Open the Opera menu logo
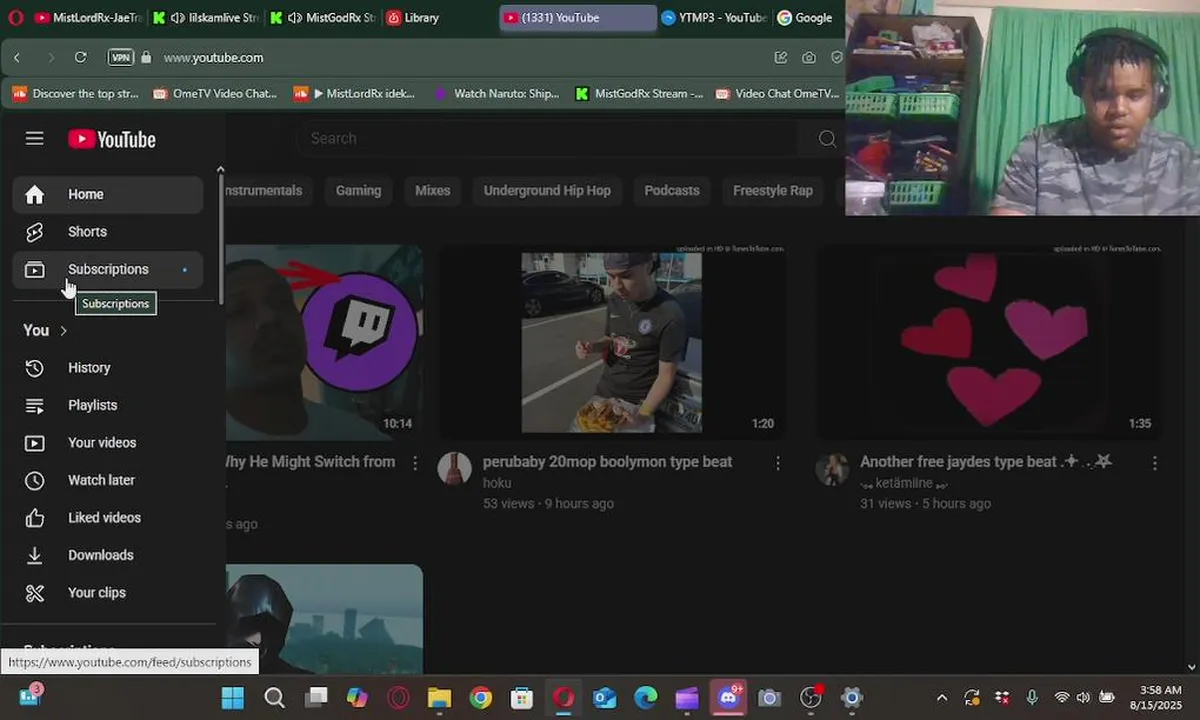Viewport: 1200px width, 720px height. tap(15, 17)
